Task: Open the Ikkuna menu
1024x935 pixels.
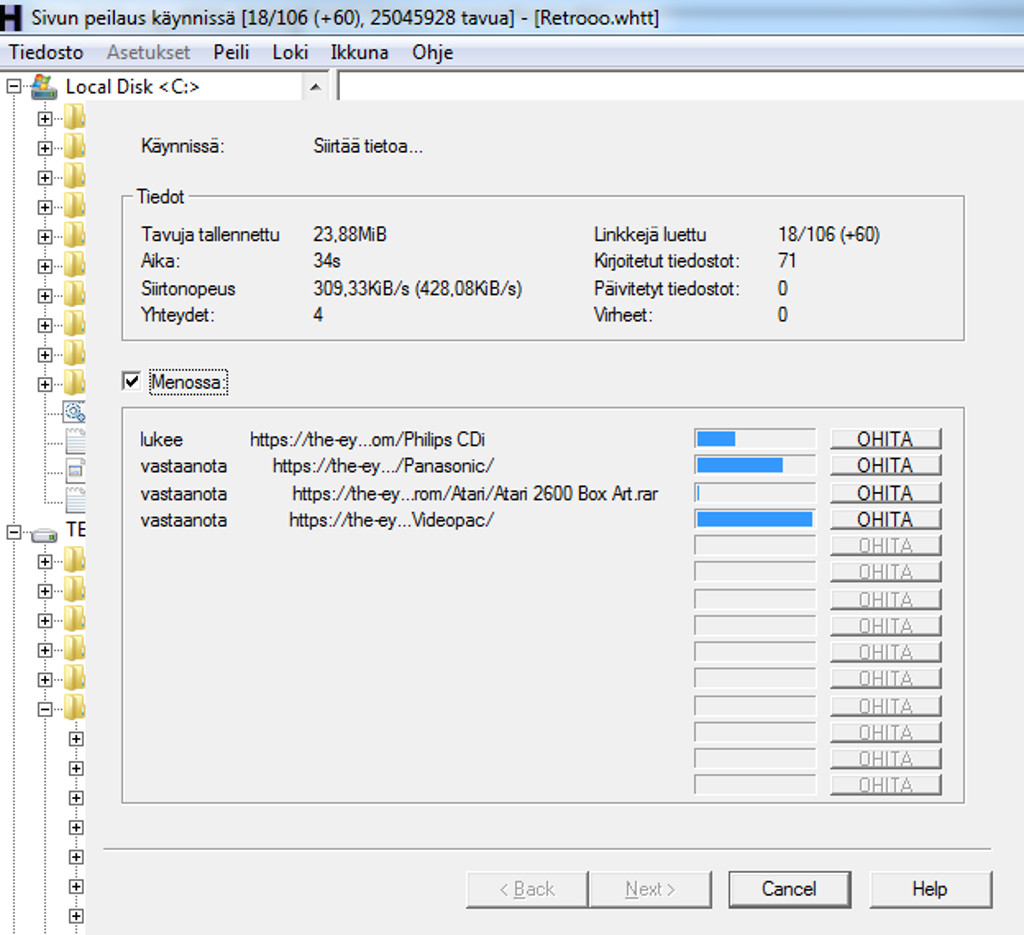Action: 359,52
